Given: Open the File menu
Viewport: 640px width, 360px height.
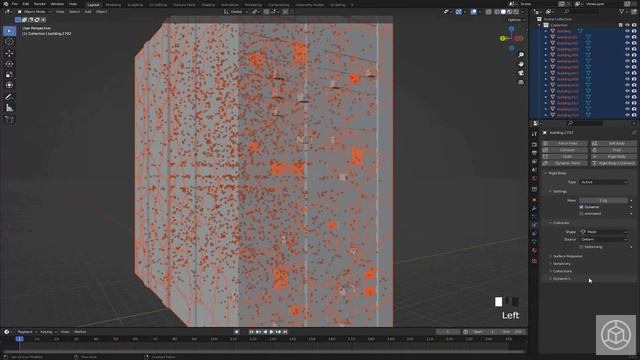Looking at the screenshot, I should click(x=15, y=4).
